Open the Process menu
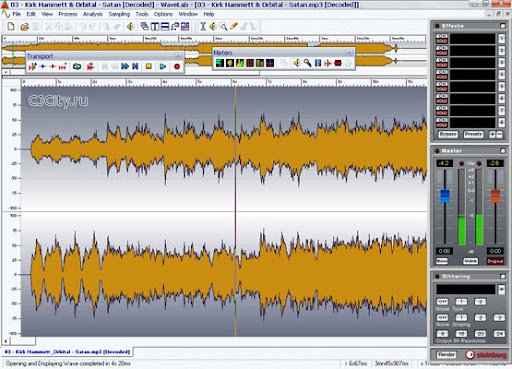Screen dimensions: 512x369 coord(68,14)
